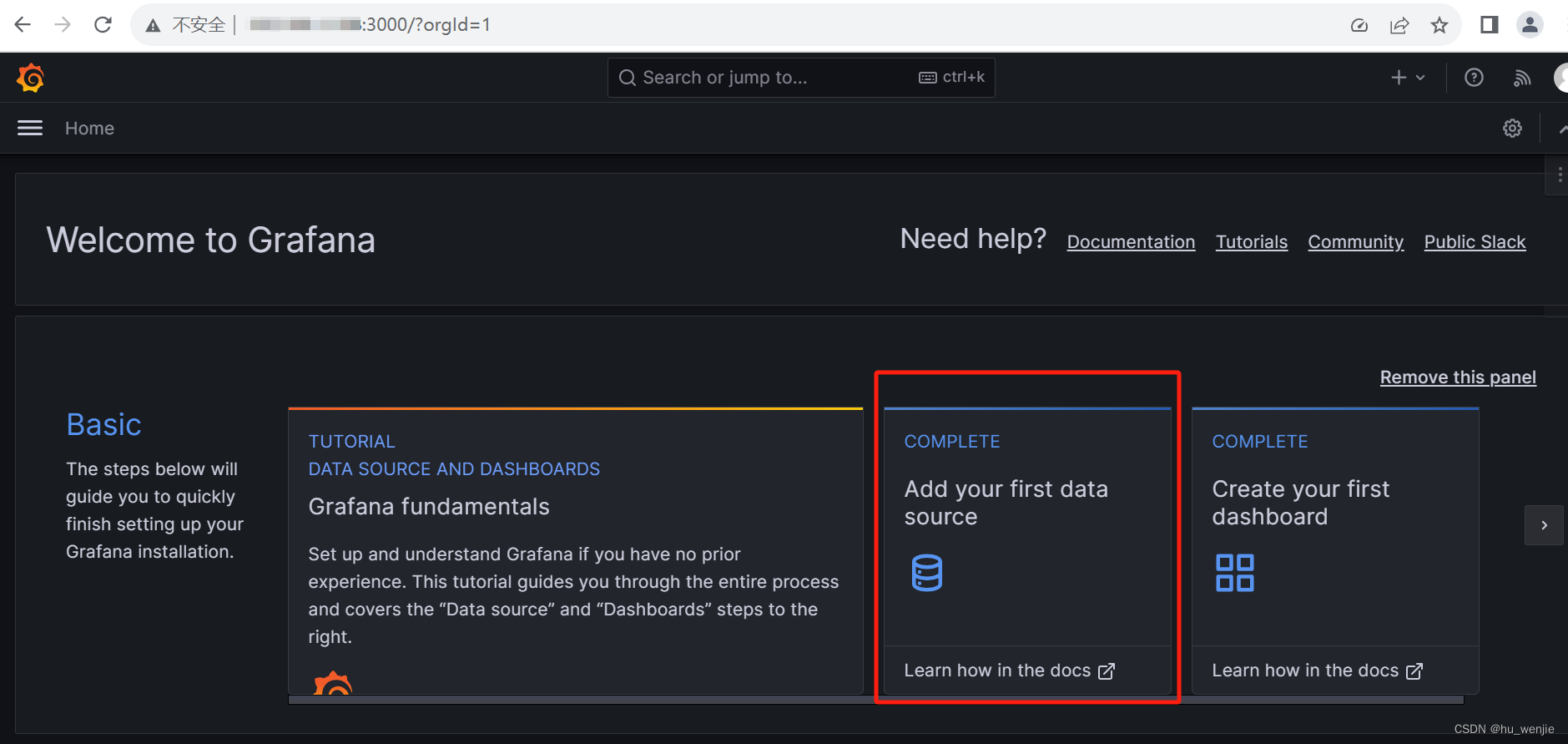Click browser forward arrow
This screenshot has height=744, width=1568.
click(x=63, y=25)
